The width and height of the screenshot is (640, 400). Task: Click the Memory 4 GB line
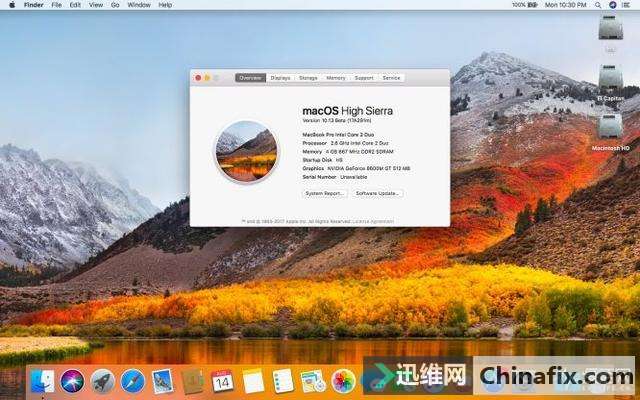pyautogui.click(x=348, y=151)
